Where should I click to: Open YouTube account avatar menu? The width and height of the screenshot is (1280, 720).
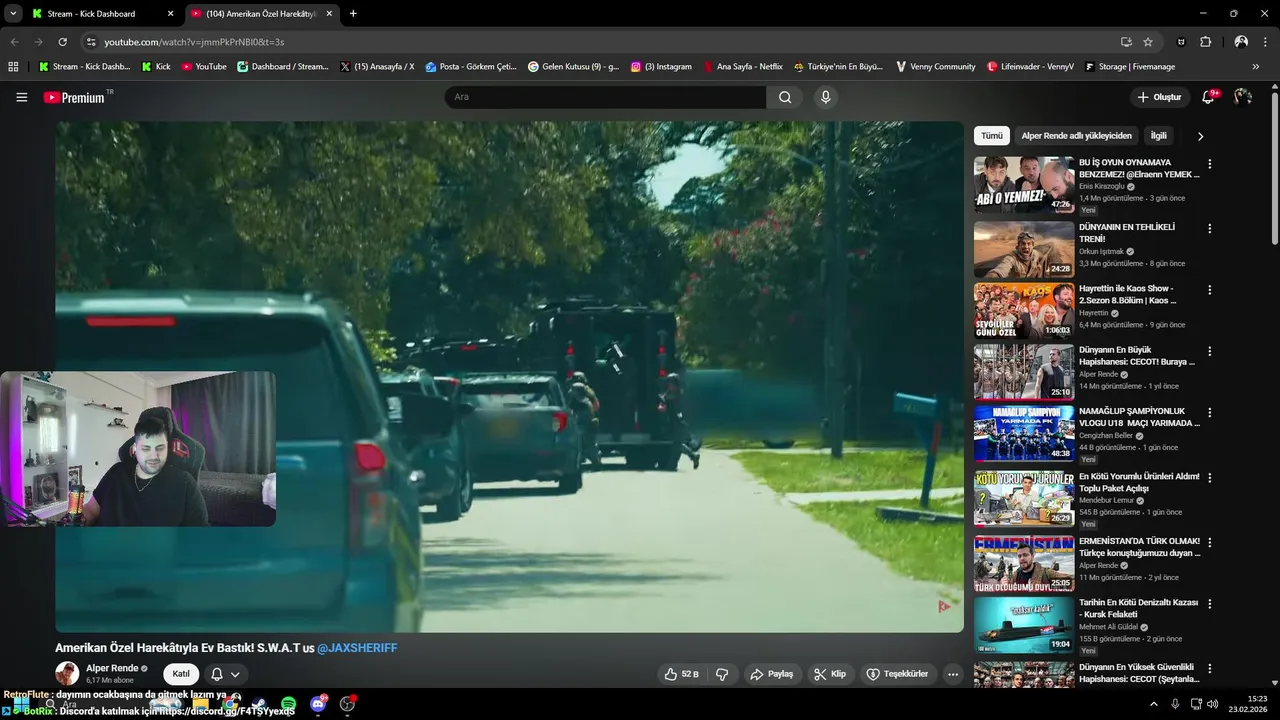click(1243, 97)
